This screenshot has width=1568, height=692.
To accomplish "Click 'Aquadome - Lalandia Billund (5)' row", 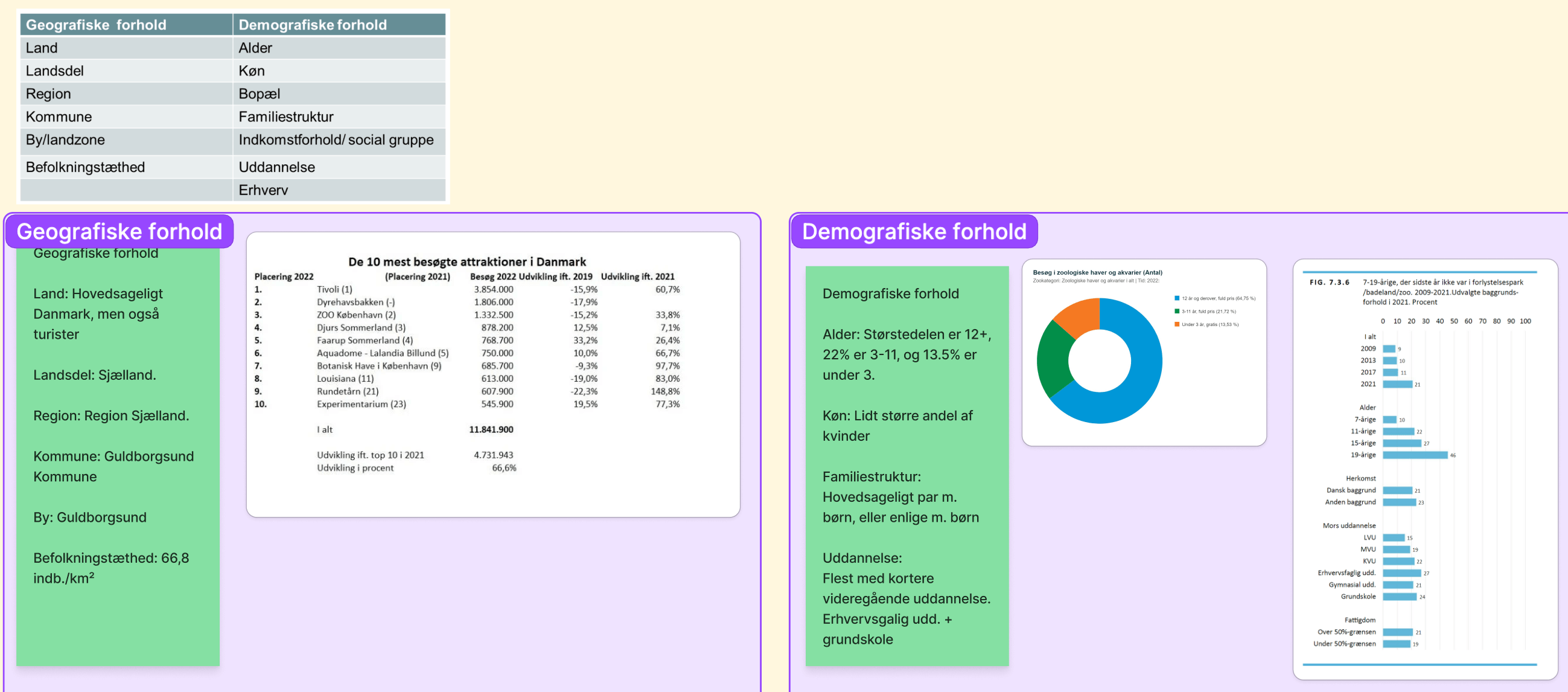I will (467, 353).
